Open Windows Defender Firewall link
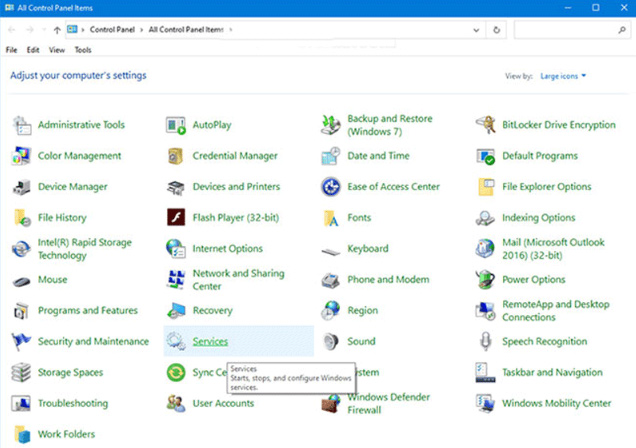 pos(389,403)
